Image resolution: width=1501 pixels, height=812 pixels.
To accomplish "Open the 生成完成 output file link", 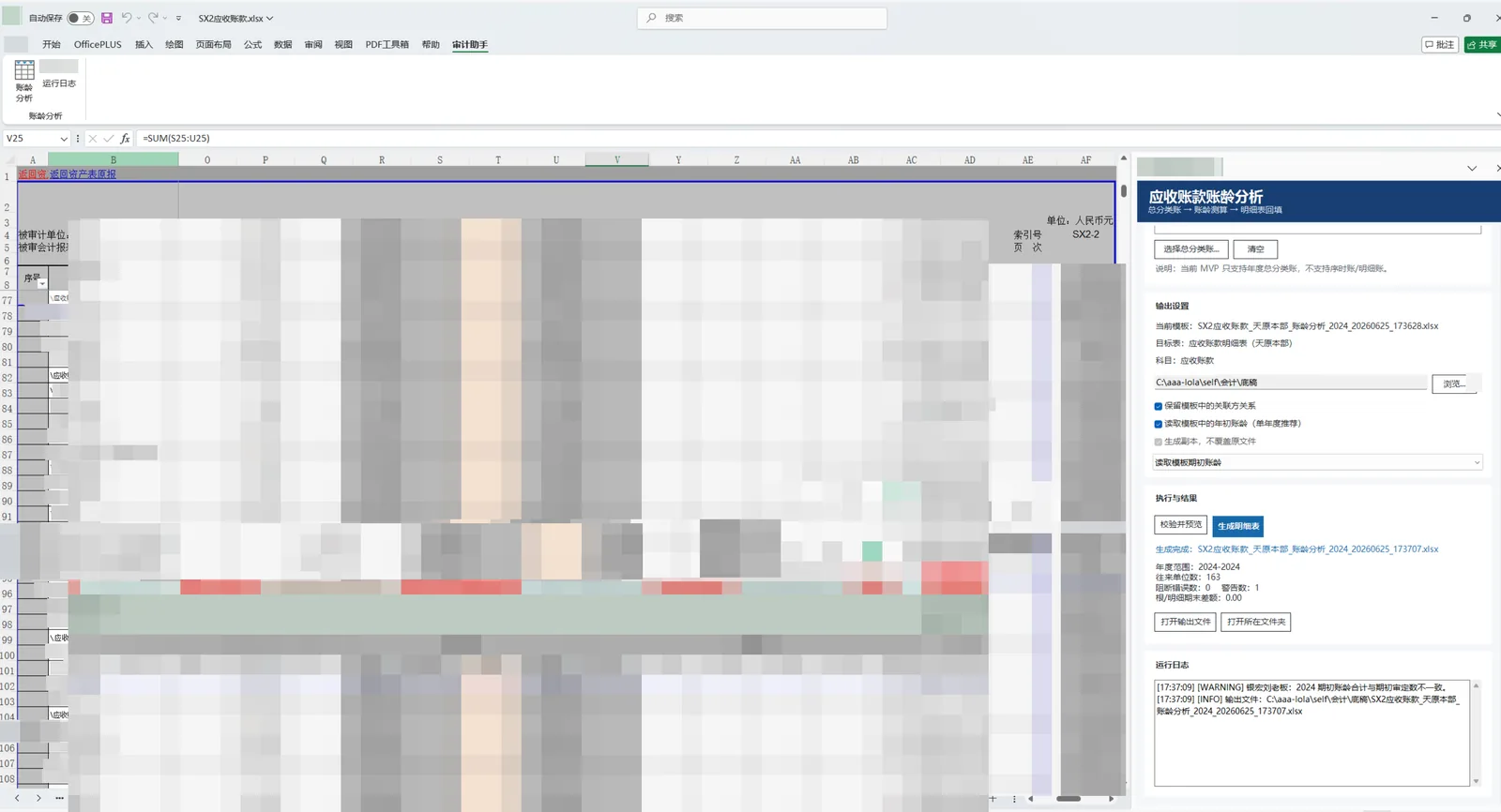I will point(1296,549).
